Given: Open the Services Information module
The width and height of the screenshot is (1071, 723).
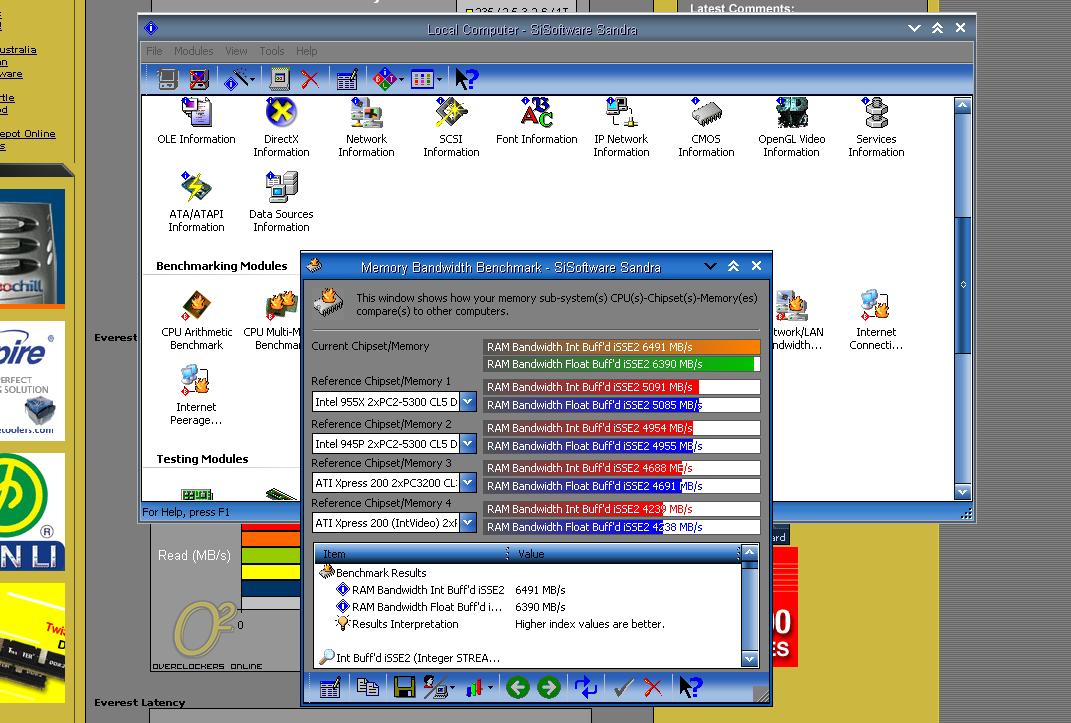Looking at the screenshot, I should [876, 128].
